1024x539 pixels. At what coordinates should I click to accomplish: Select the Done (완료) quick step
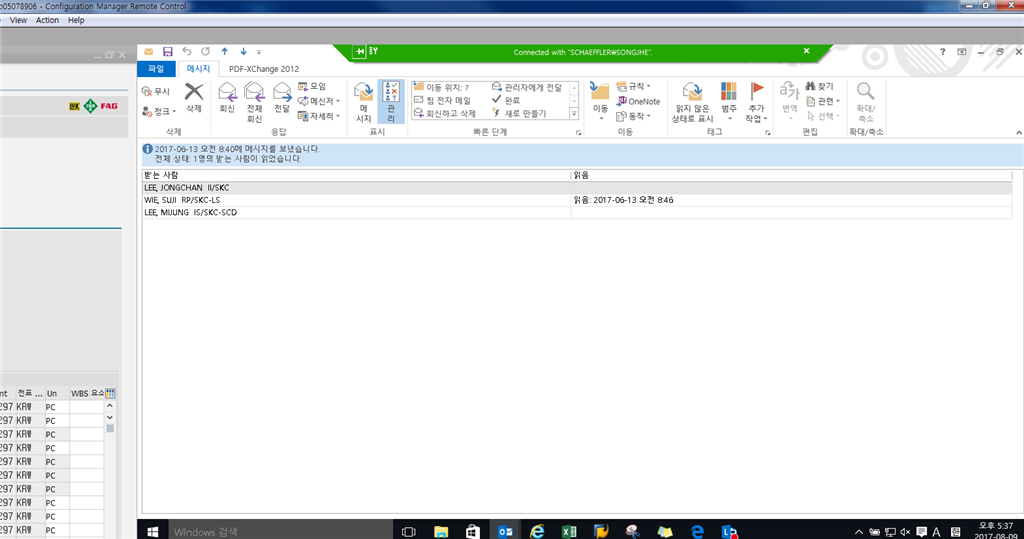(506, 100)
